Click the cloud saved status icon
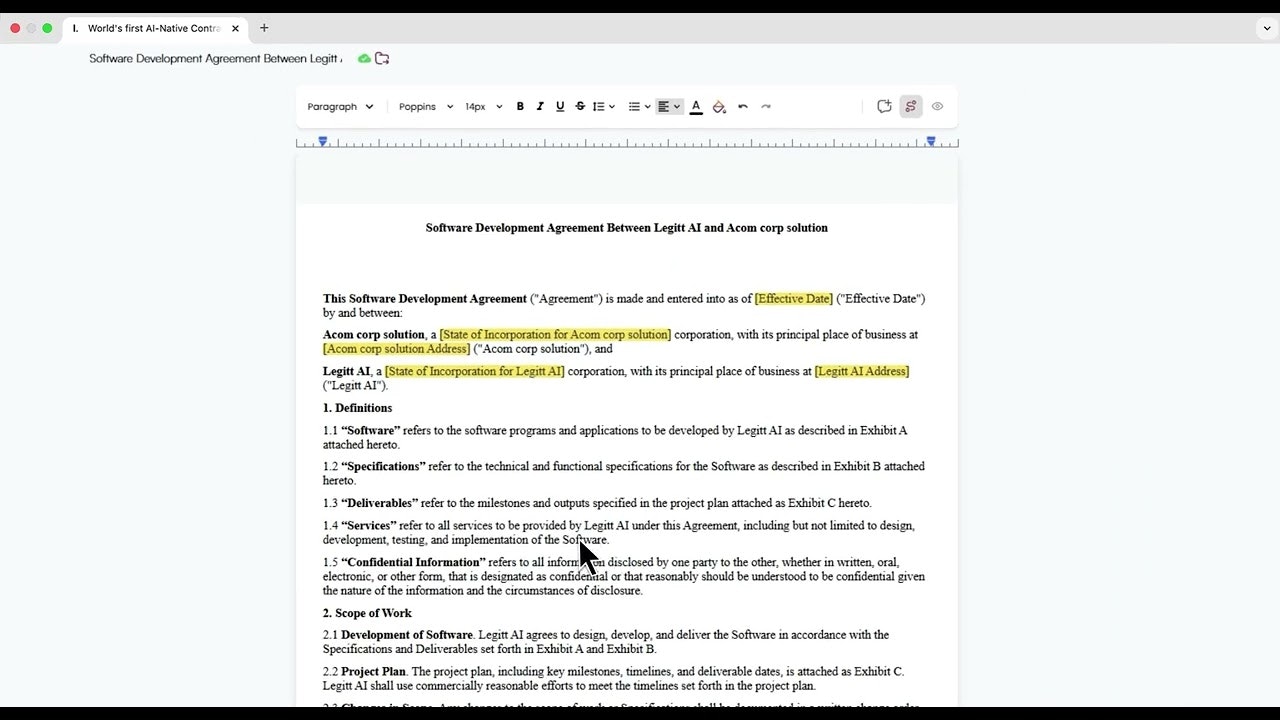Viewport: 1280px width, 720px height. 364,59
